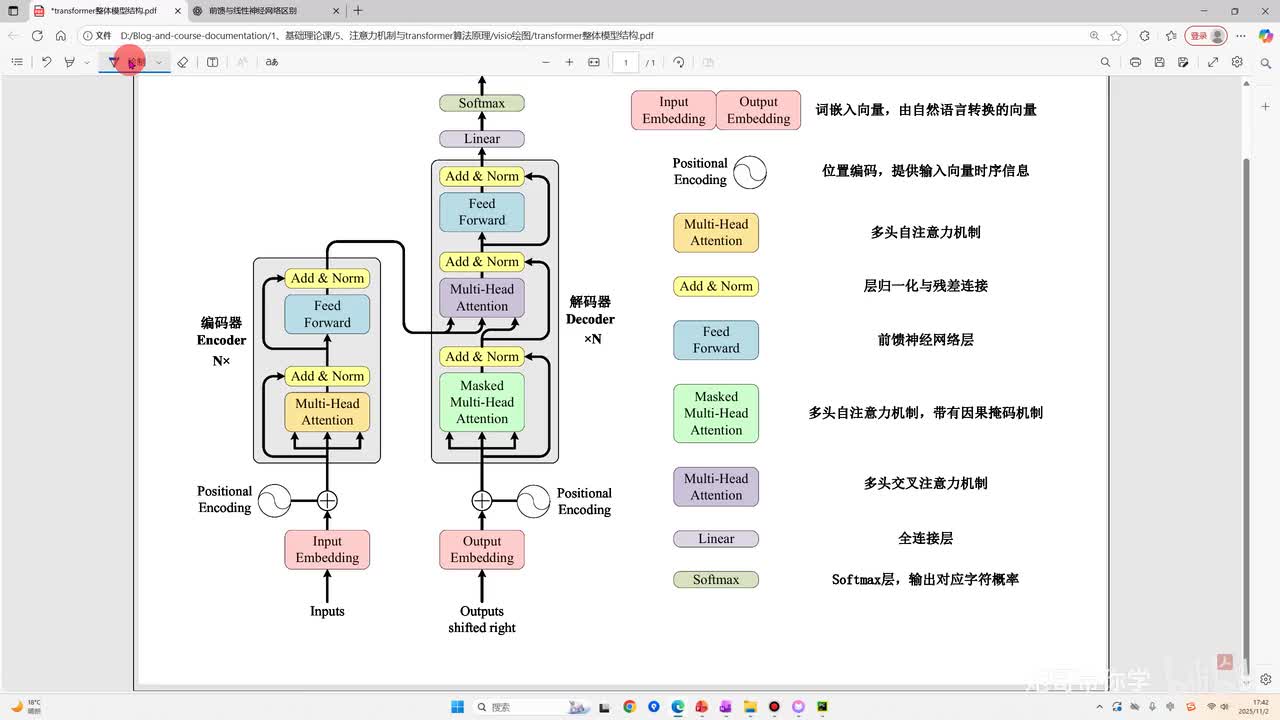Toggle the Draw (绘制) pen tool
Viewport: 1280px width, 720px height.
[127, 62]
